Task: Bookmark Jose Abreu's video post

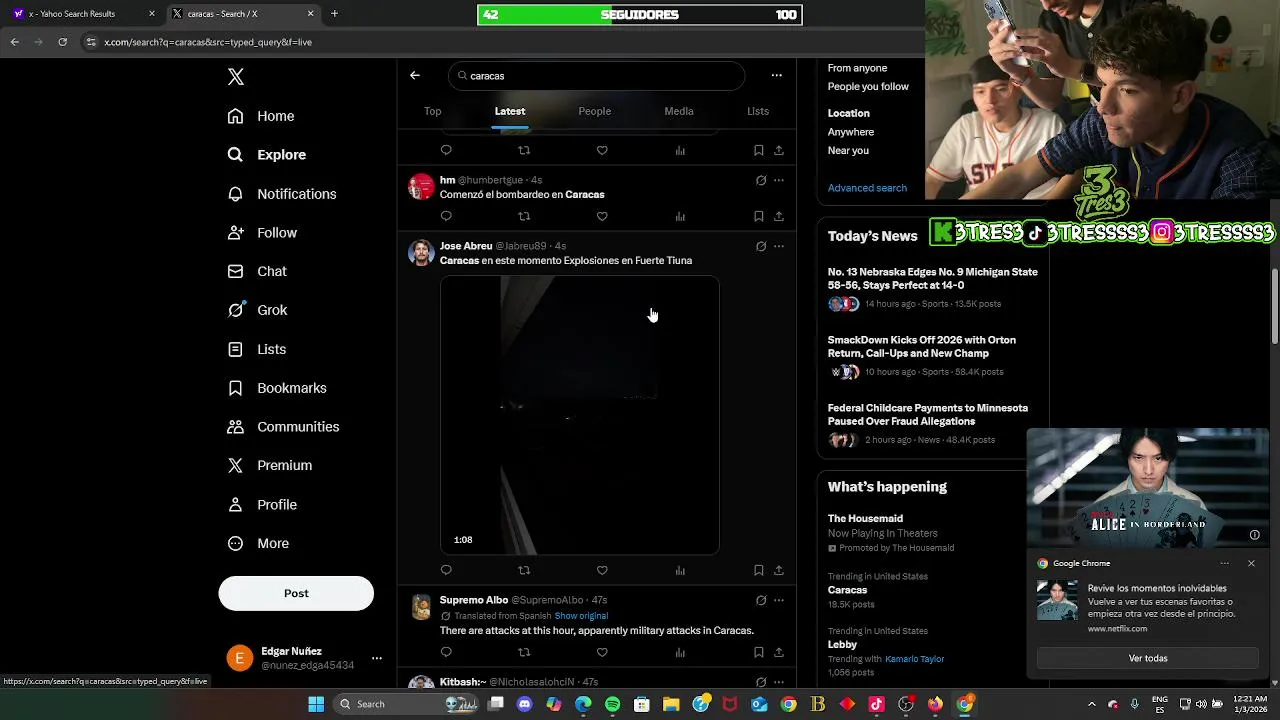Action: pos(758,570)
